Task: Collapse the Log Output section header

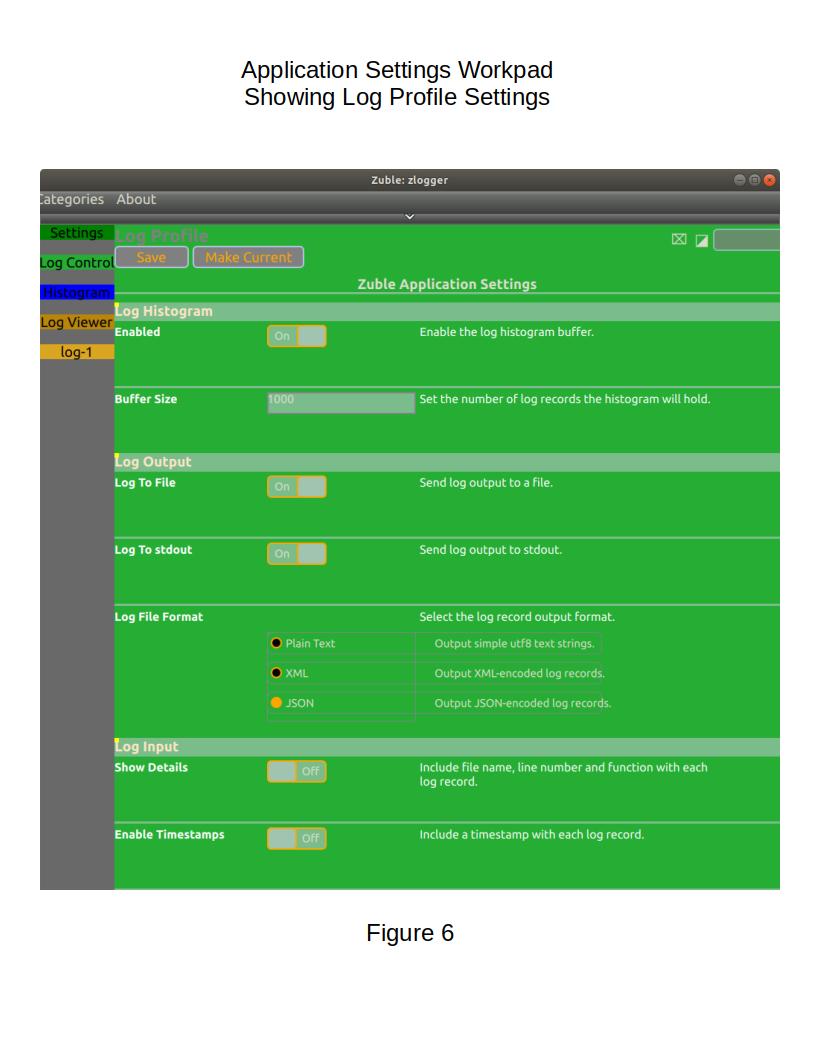Action: tap(447, 462)
